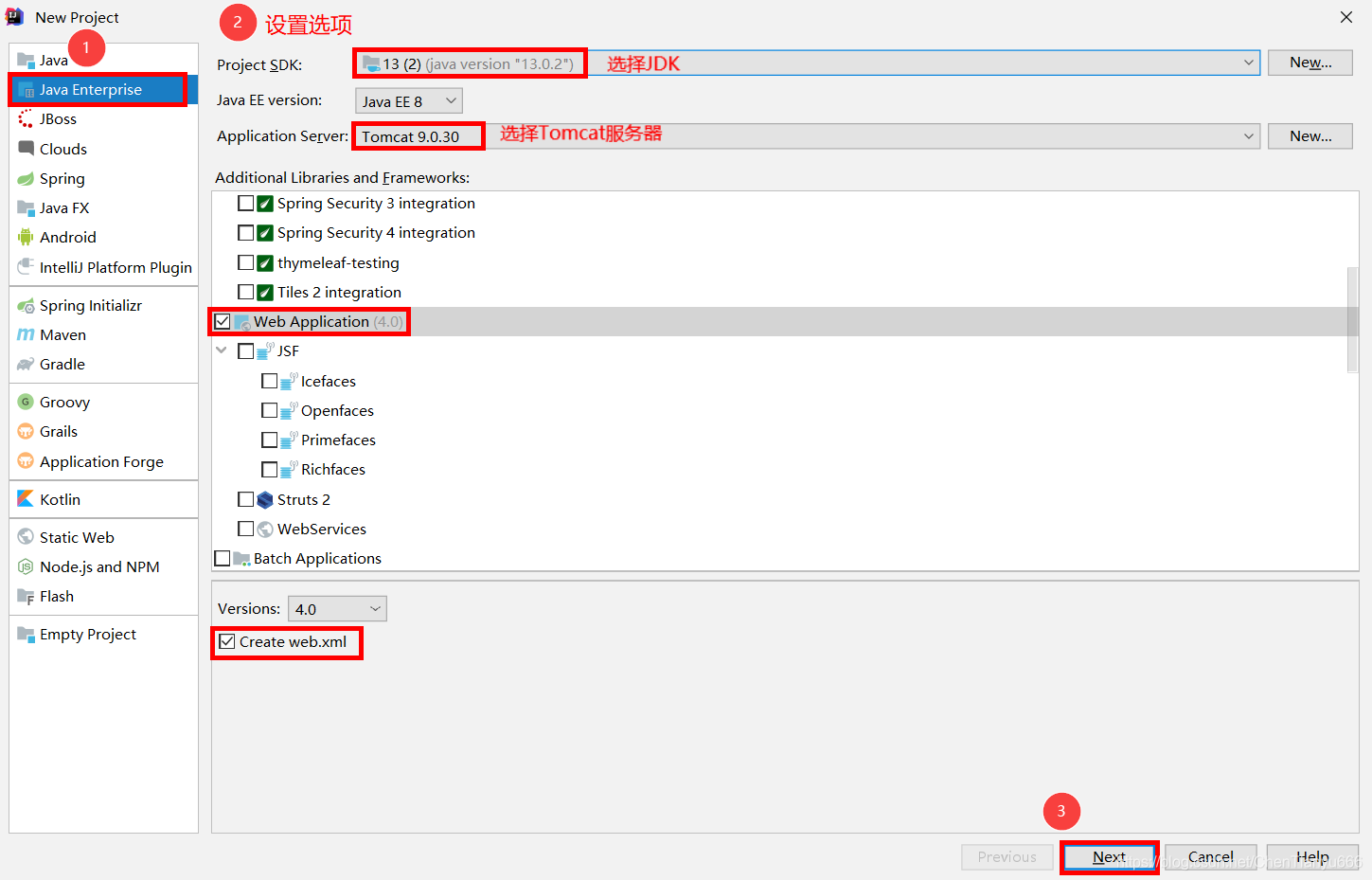
Task: Check the Struts 2 checkbox
Action: click(x=246, y=499)
